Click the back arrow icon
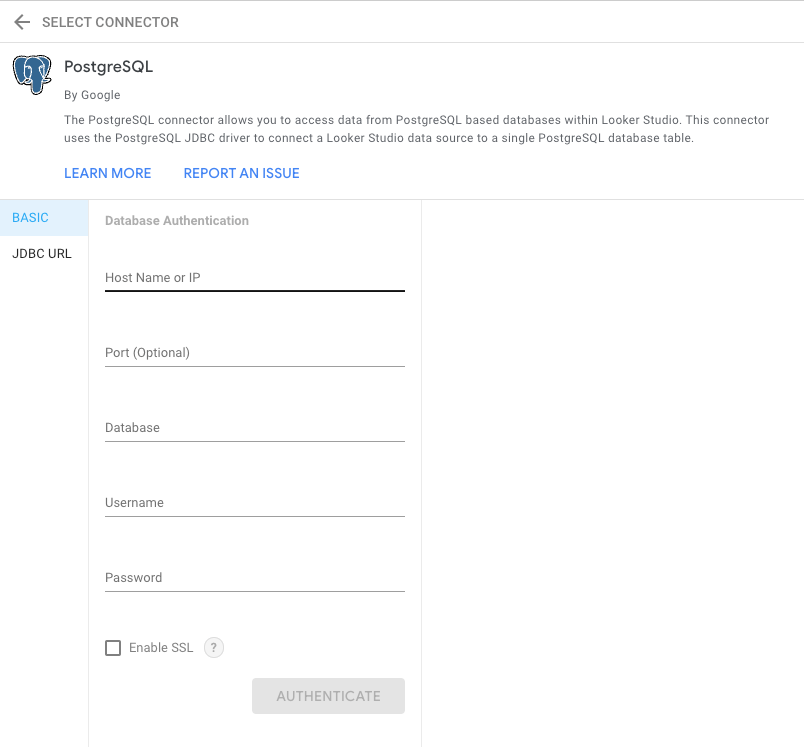 pyautogui.click(x=22, y=22)
